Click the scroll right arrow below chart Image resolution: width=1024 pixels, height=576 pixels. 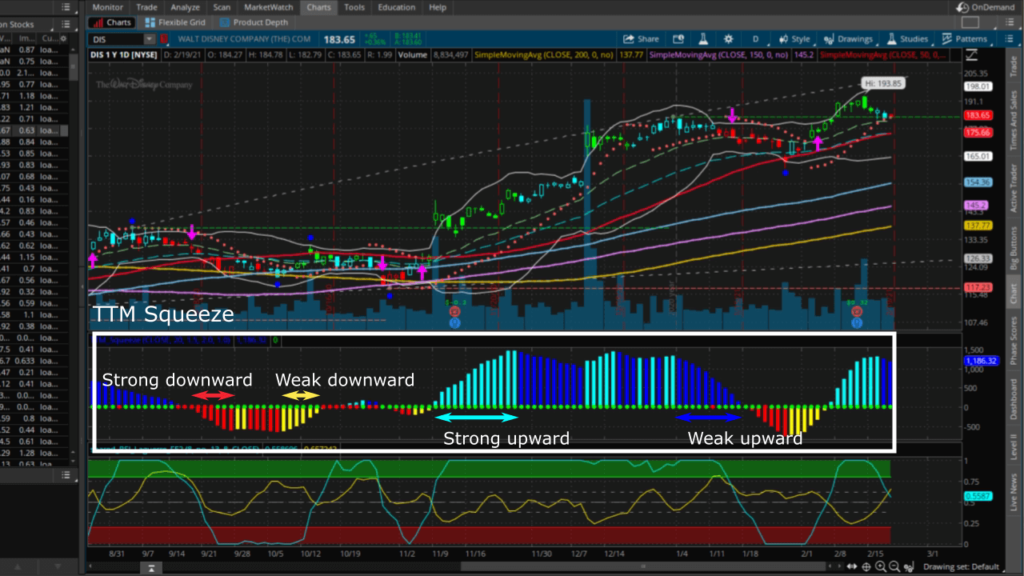(x=839, y=567)
